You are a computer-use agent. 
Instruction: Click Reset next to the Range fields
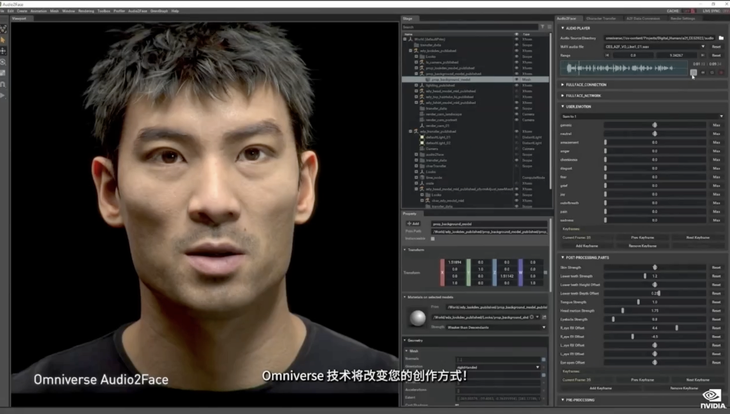[716, 55]
